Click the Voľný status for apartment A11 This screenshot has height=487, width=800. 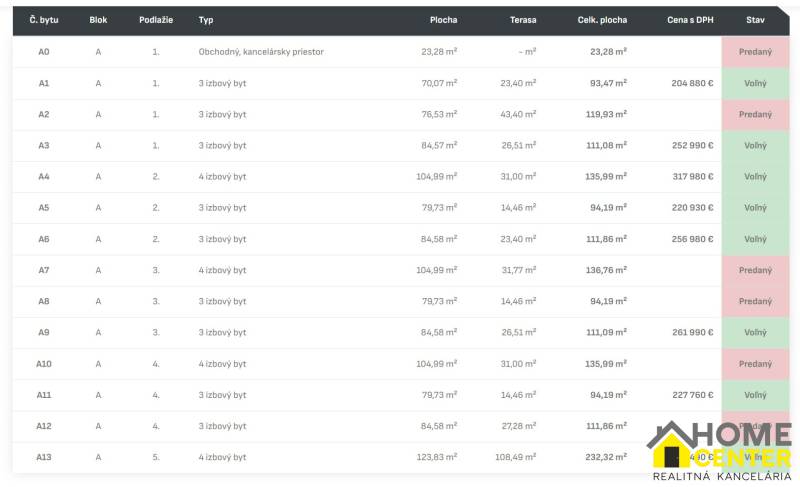(755, 395)
